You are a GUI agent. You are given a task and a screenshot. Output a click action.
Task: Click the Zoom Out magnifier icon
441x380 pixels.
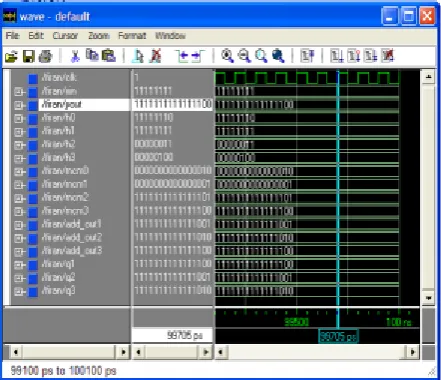pos(244,56)
